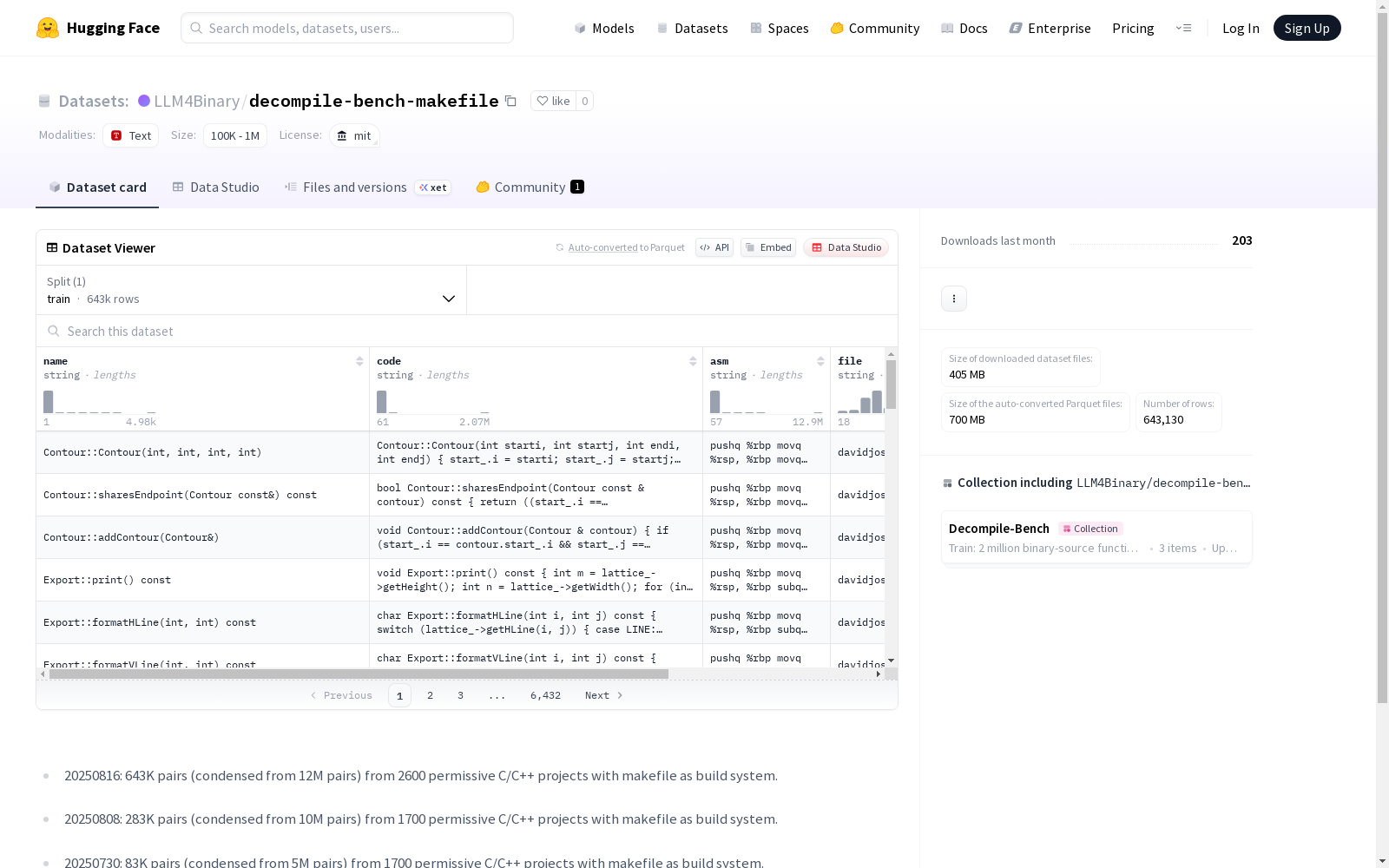This screenshot has width=1389, height=868.
Task: Click the Dataset Viewer table icon
Action: click(x=52, y=247)
